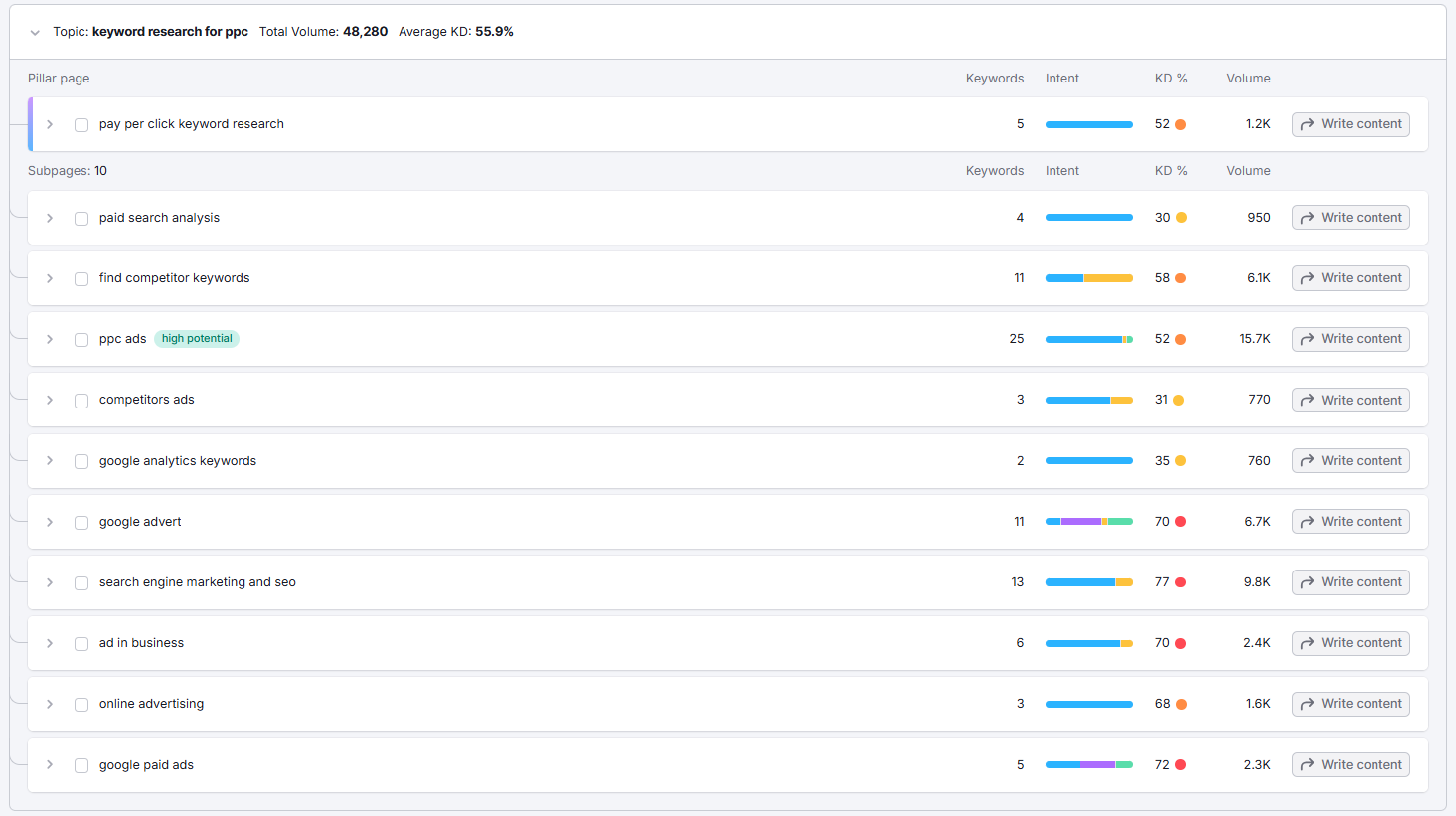Click the Volume header in Subpages section
Image resolution: width=1456 pixels, height=816 pixels.
point(1248,171)
